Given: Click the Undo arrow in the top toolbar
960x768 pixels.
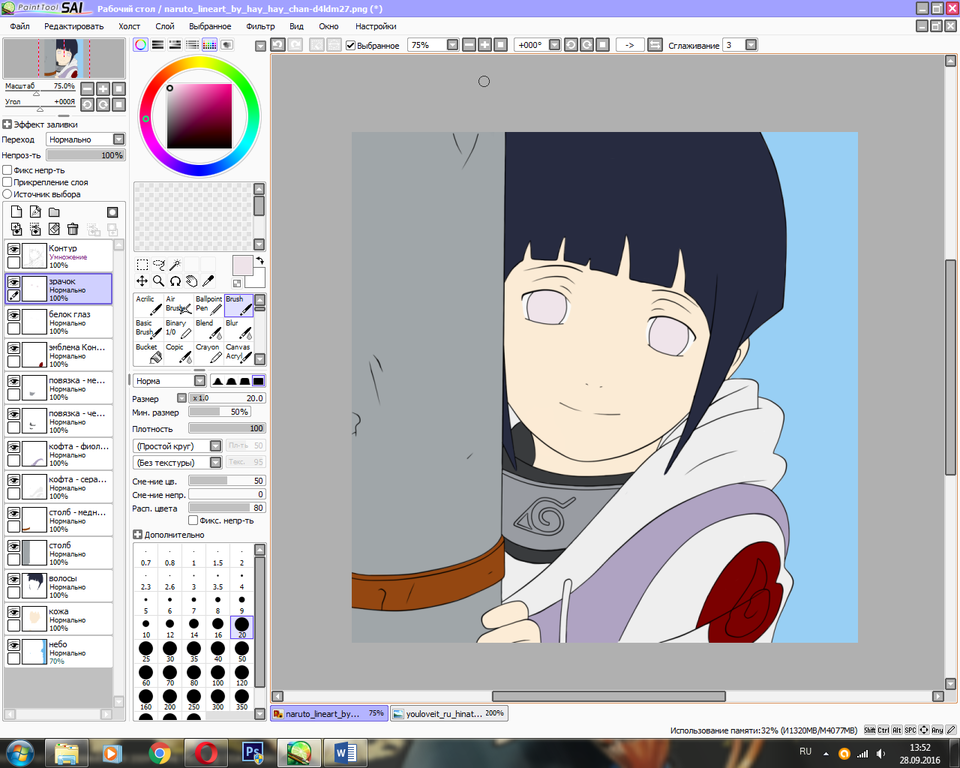Looking at the screenshot, I should click(x=278, y=45).
